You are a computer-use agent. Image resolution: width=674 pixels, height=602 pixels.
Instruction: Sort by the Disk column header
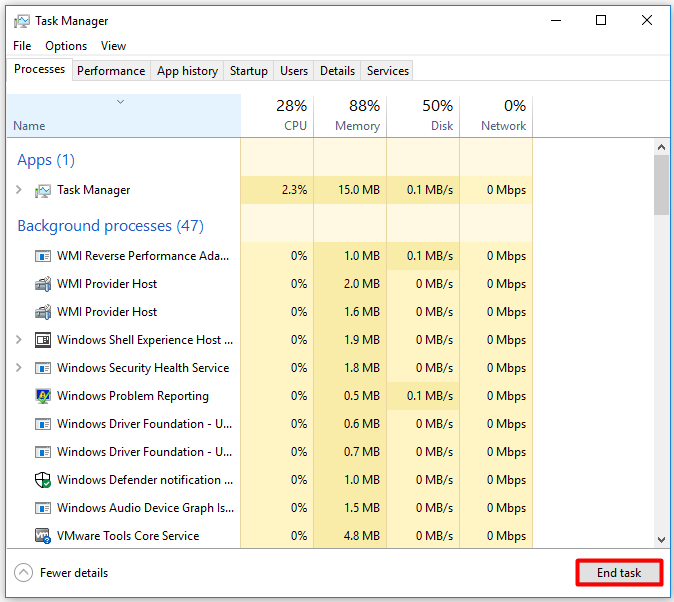point(423,116)
